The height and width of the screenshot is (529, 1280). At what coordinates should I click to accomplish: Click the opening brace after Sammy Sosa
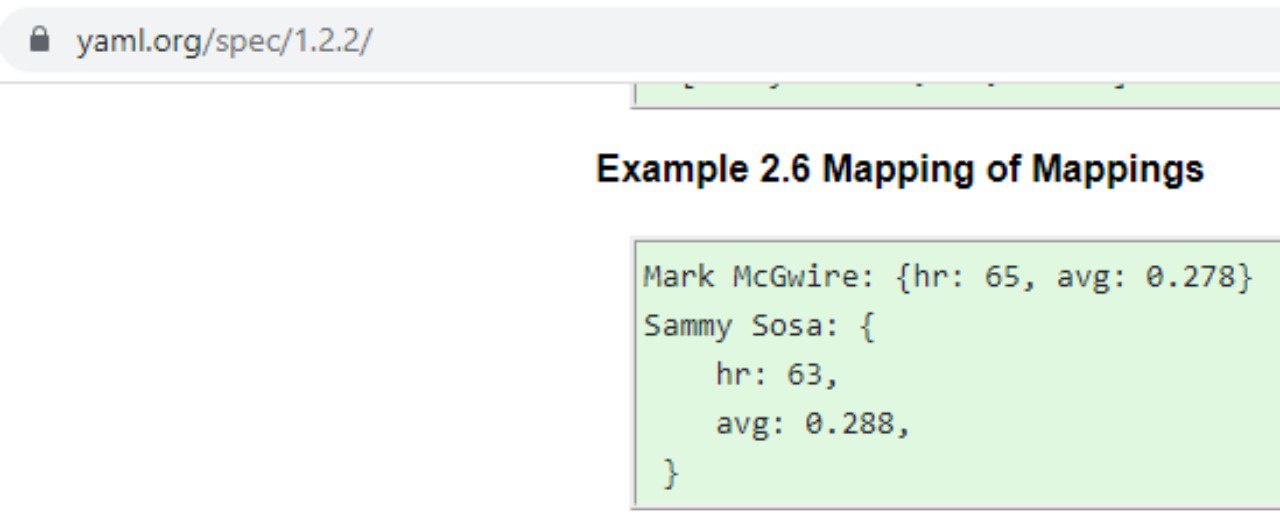click(x=866, y=327)
